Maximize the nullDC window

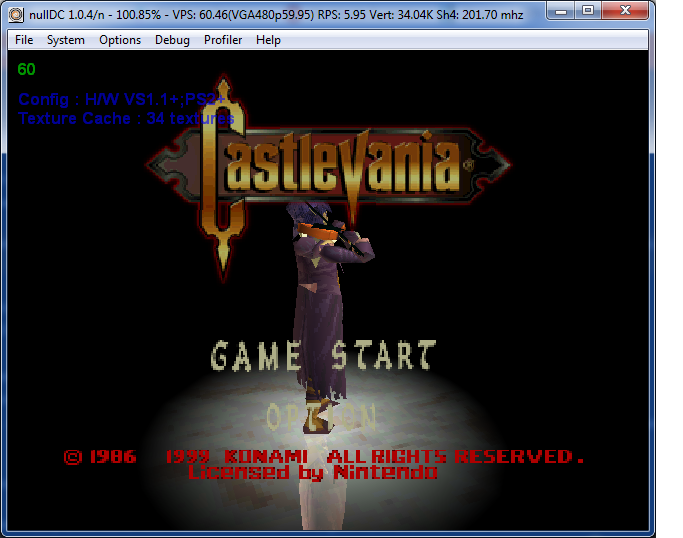click(588, 11)
